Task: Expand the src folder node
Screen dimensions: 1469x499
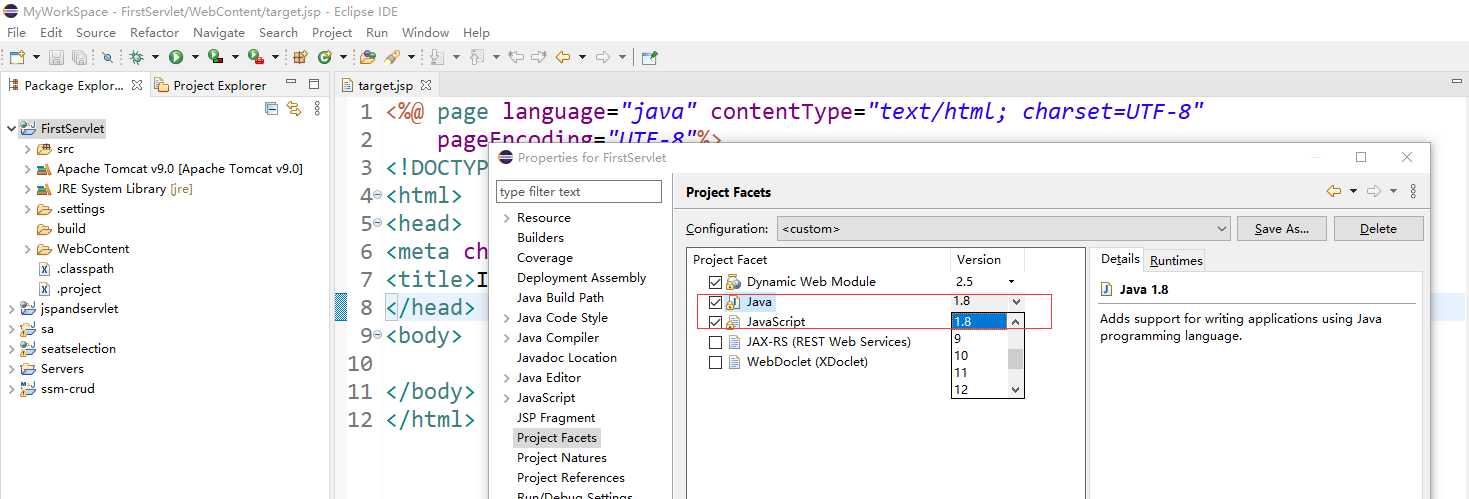Action: [28, 149]
